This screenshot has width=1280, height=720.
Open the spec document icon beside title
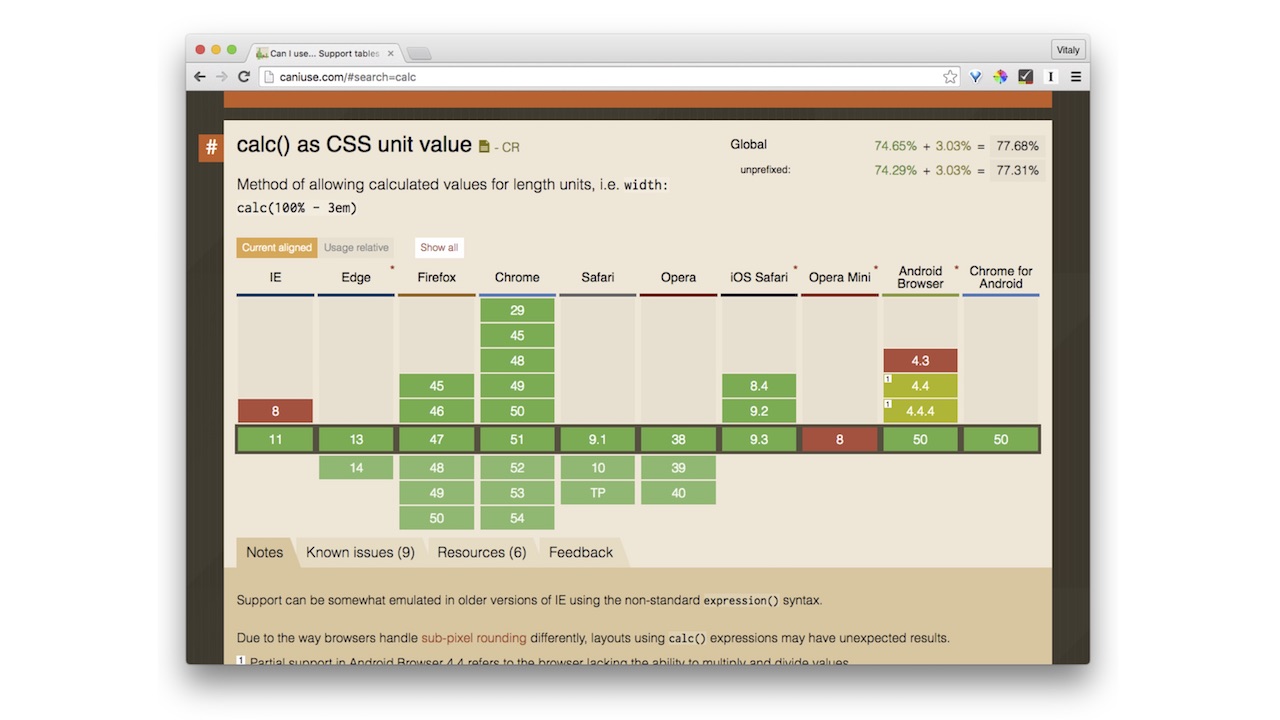tap(484, 147)
